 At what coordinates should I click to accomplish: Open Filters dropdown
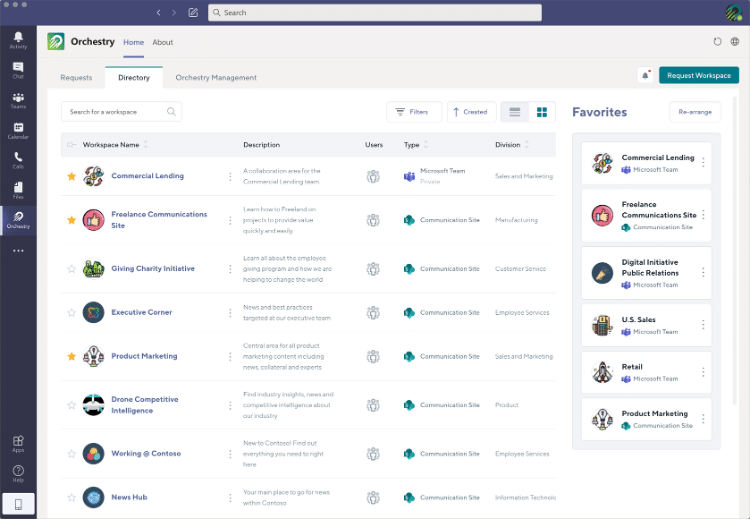tap(414, 112)
